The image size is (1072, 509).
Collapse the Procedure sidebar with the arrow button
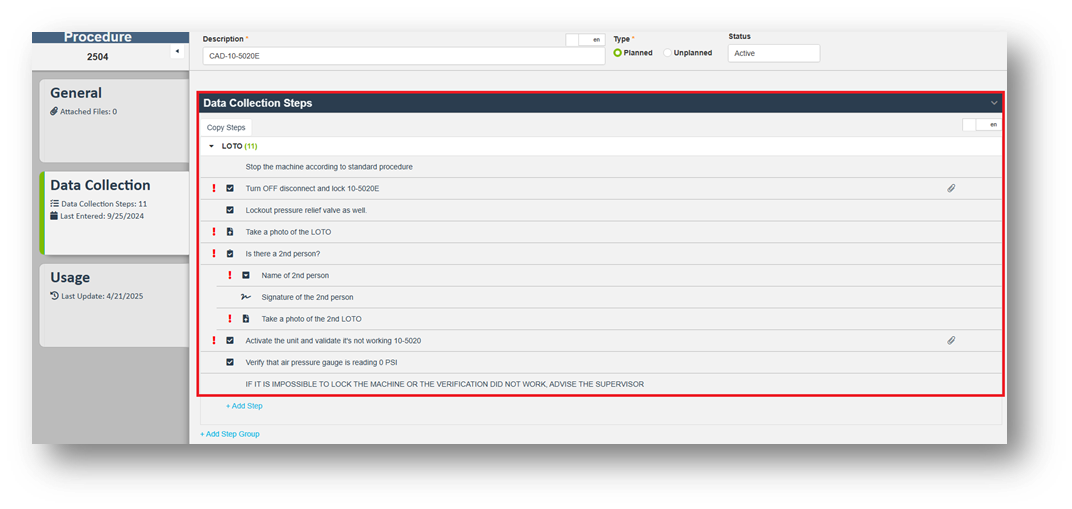click(177, 51)
